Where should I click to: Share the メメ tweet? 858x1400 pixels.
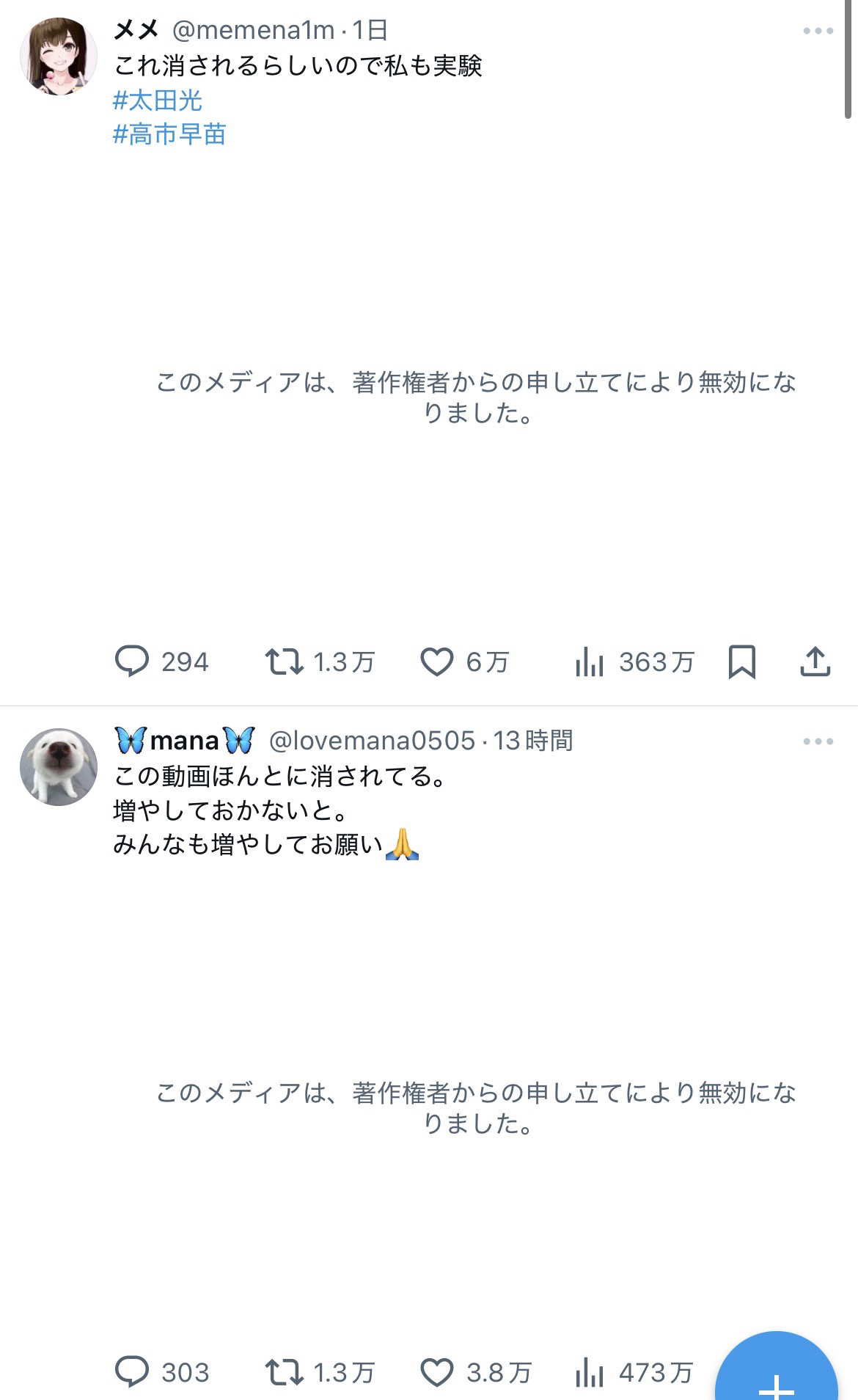coord(814,661)
